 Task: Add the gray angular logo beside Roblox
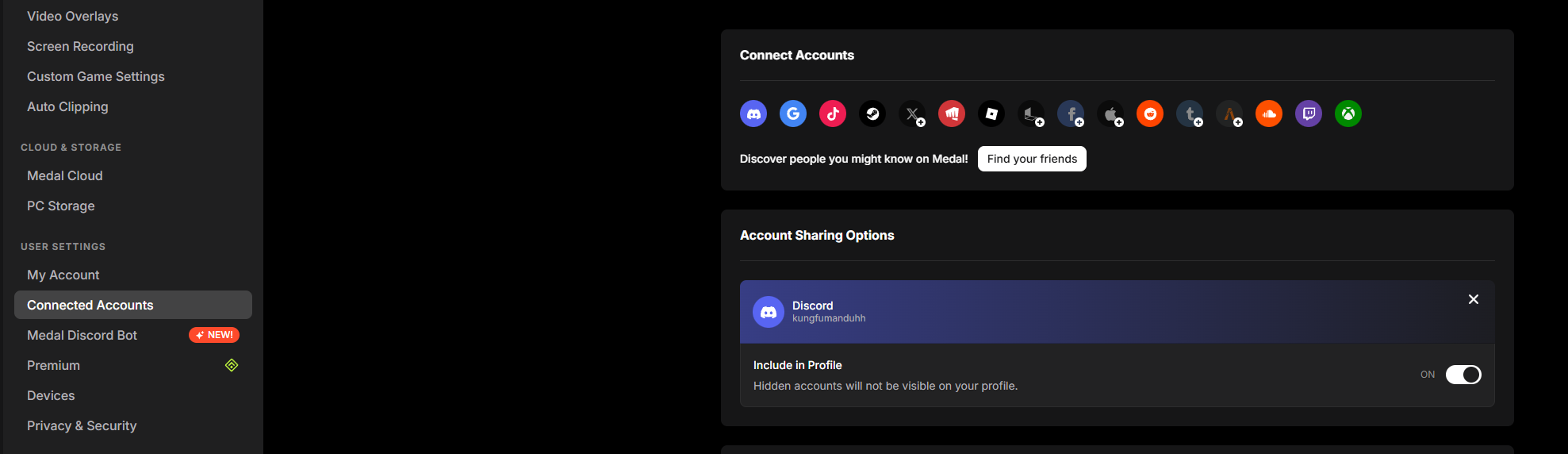pos(1031,113)
